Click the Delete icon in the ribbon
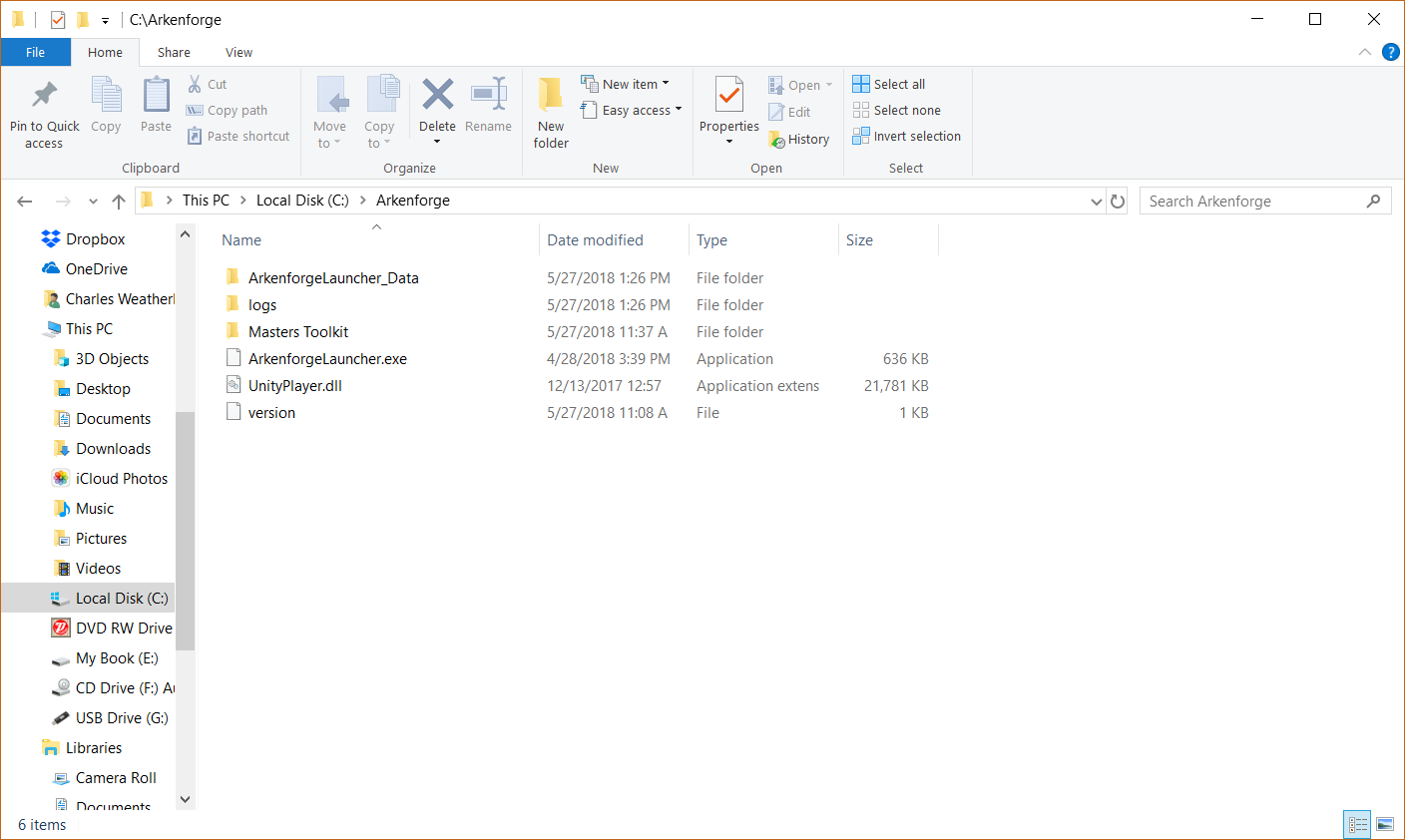Screen dimensions: 1405x840 point(437,96)
